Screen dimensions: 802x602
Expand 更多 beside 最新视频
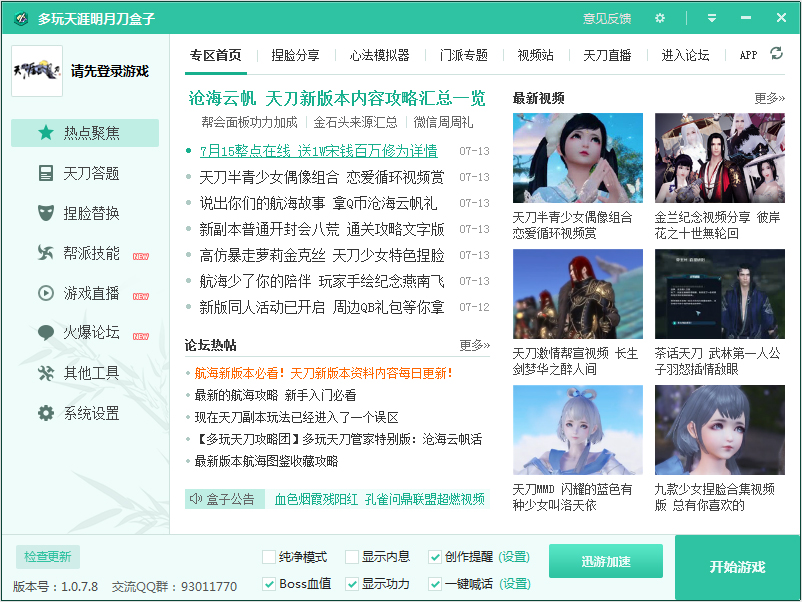769,98
